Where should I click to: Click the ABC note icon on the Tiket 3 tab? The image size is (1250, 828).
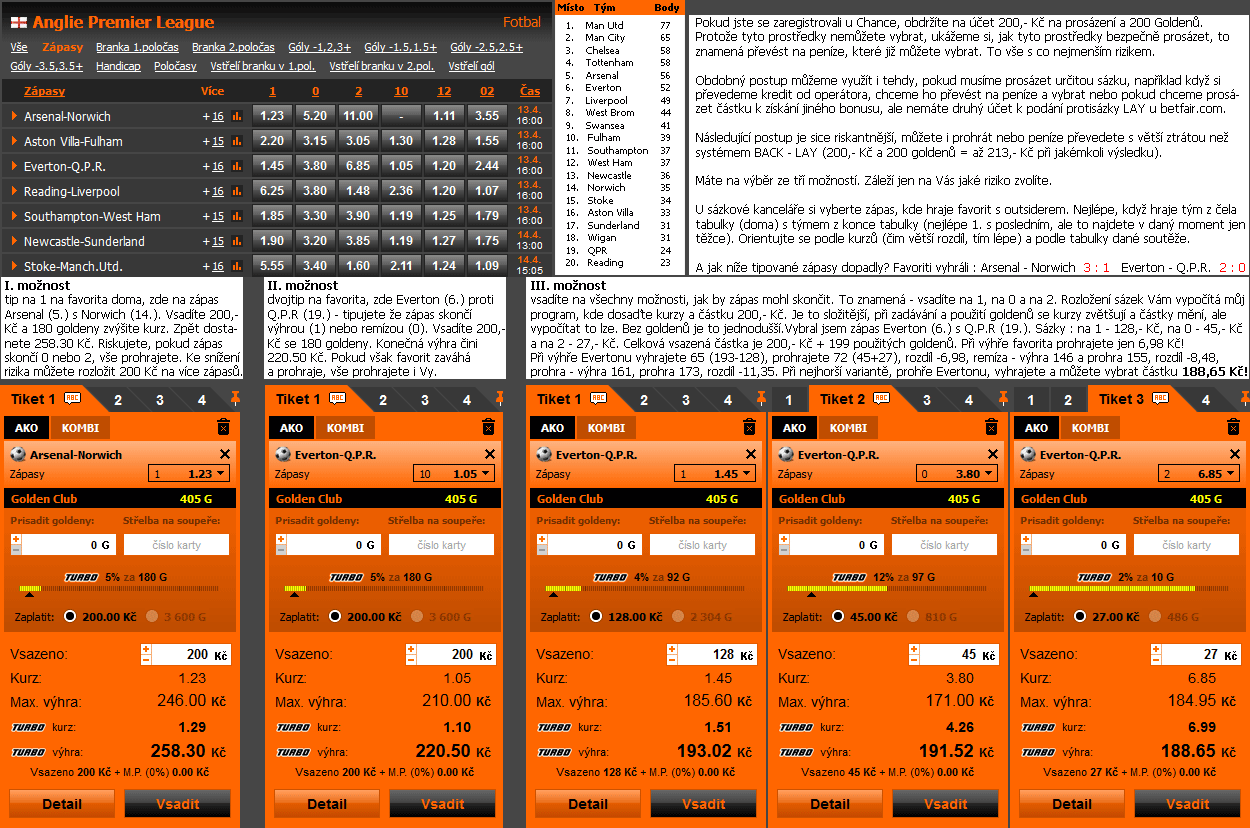tap(1159, 398)
